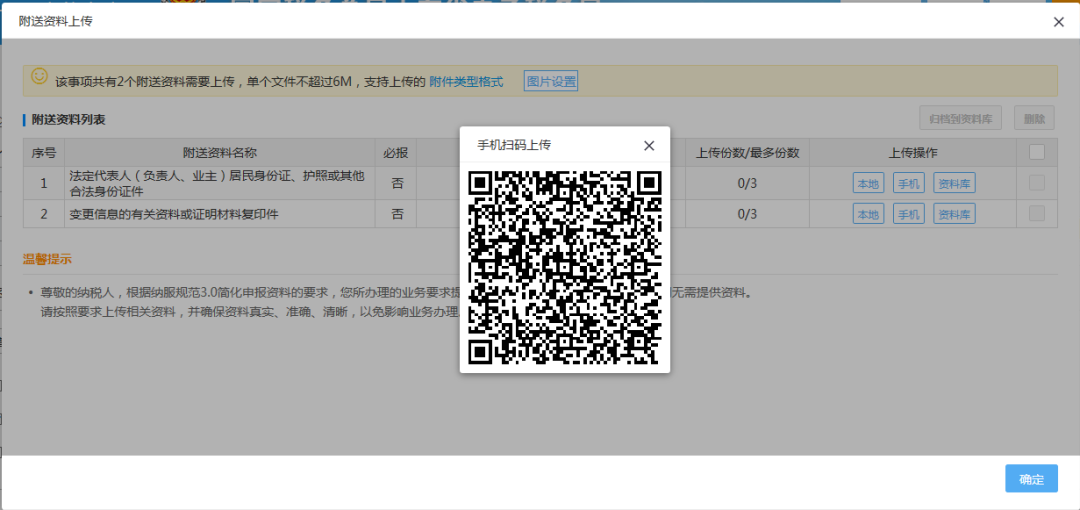The width and height of the screenshot is (1080, 510).
Task: Click 0/3 count in row 2
Action: 747,214
